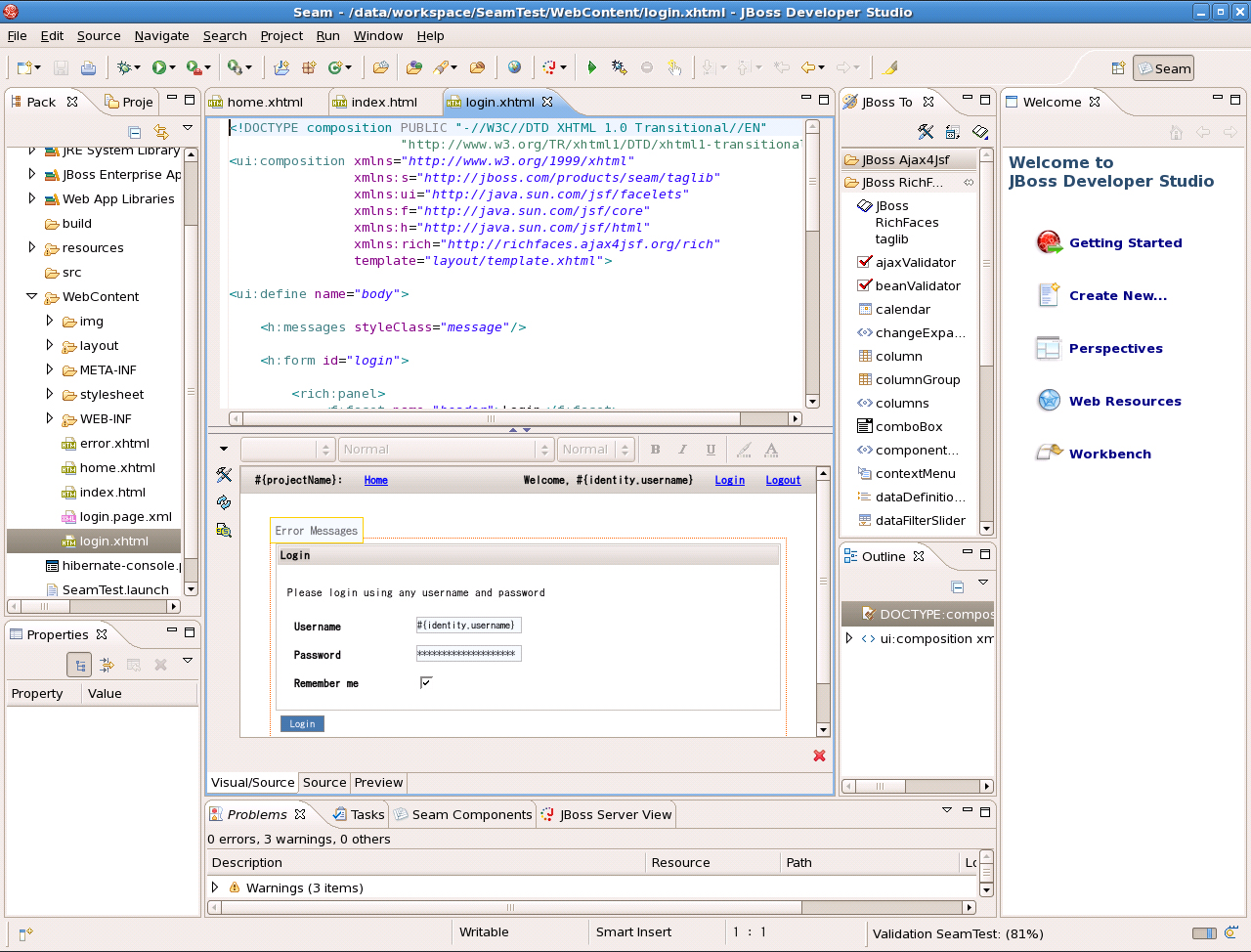The width and height of the screenshot is (1251, 952).
Task: Click the status bar icon at bottom left
Action: (25, 934)
